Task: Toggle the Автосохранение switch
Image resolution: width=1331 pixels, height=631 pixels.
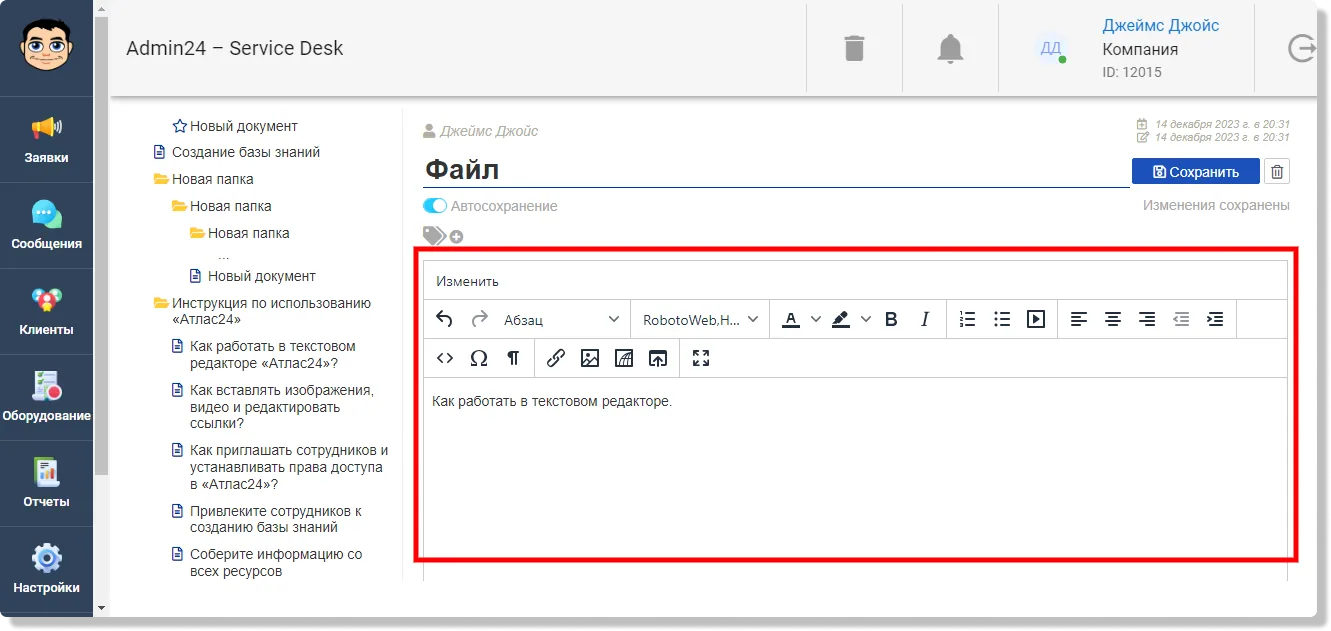Action: point(435,206)
